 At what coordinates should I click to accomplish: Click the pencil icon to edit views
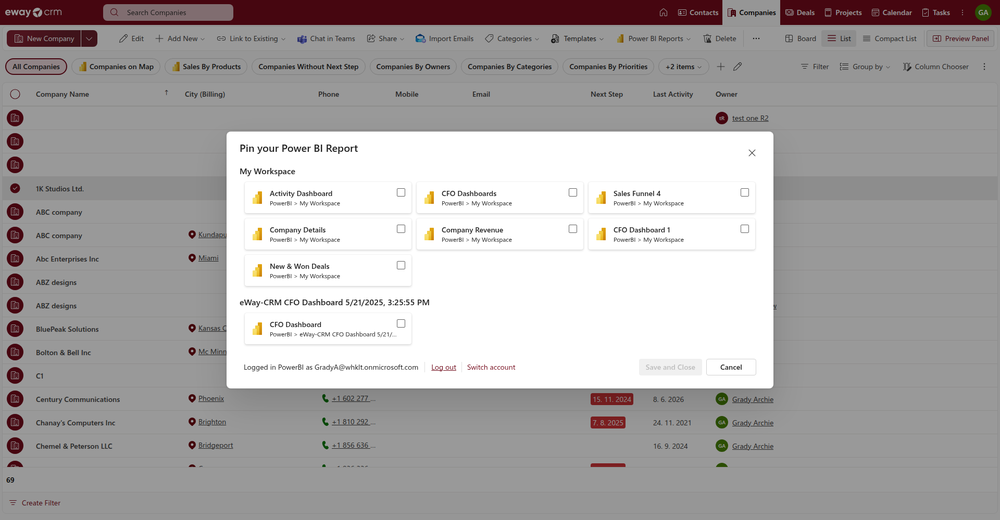[x=738, y=66]
